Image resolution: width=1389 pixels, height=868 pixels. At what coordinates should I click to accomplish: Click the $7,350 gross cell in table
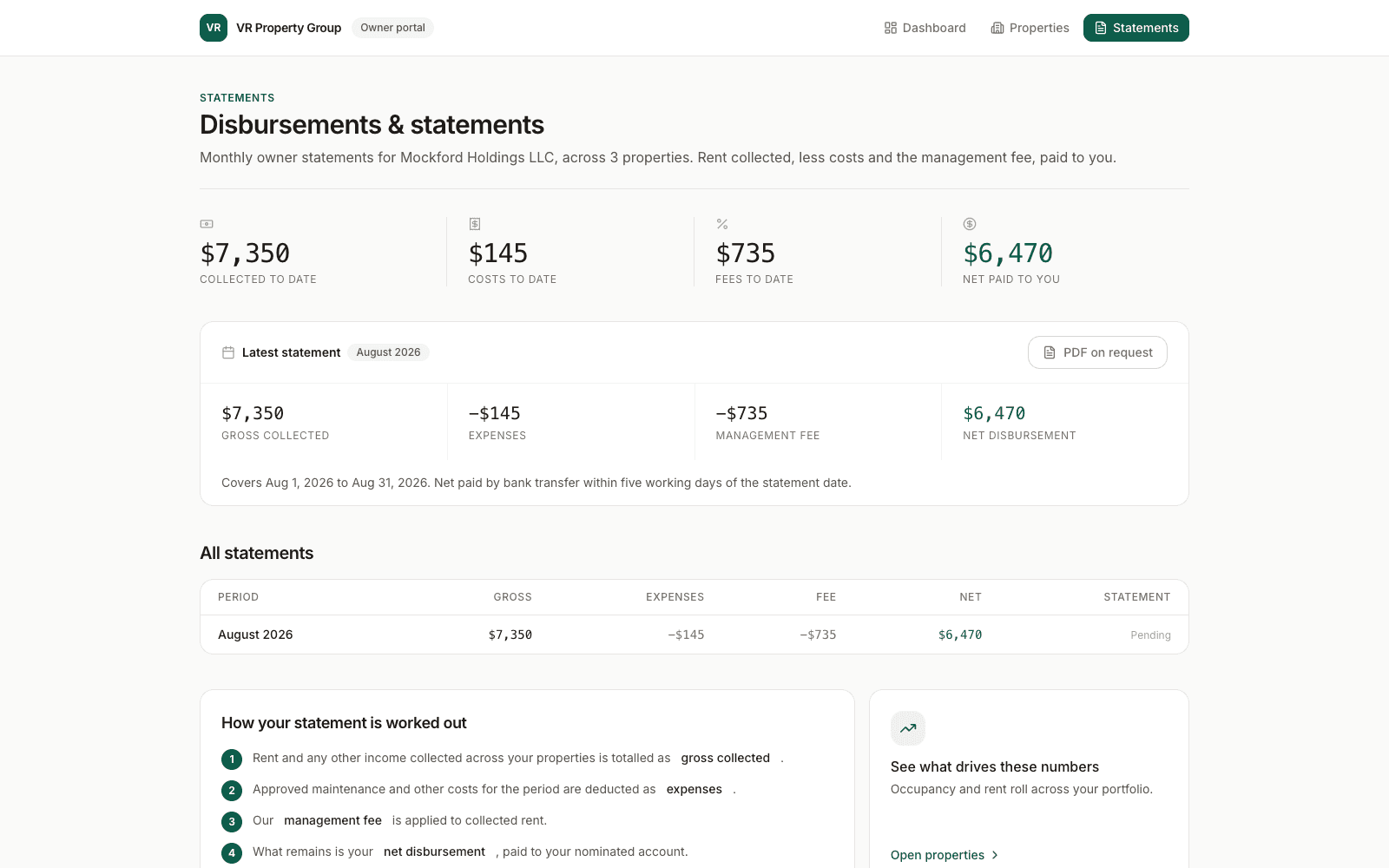pos(510,635)
